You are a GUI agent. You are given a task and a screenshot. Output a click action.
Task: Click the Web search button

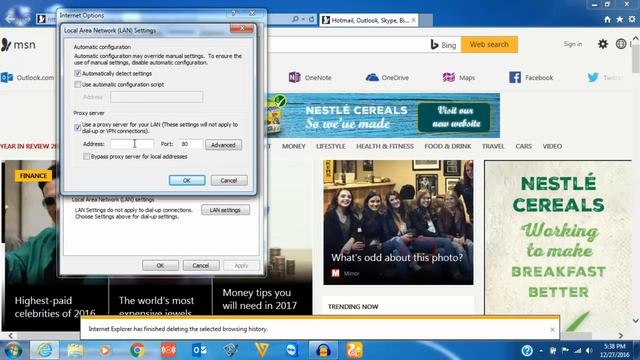coord(489,44)
